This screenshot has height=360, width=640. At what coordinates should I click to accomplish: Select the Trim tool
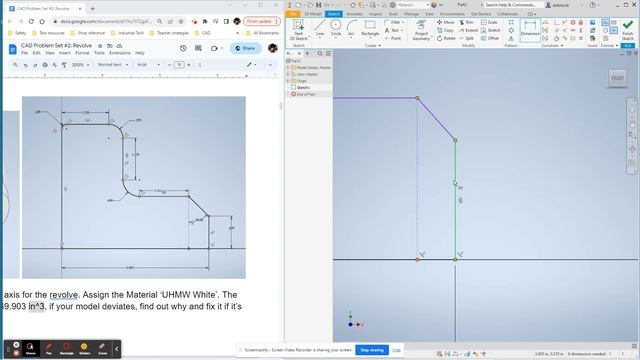[467, 22]
